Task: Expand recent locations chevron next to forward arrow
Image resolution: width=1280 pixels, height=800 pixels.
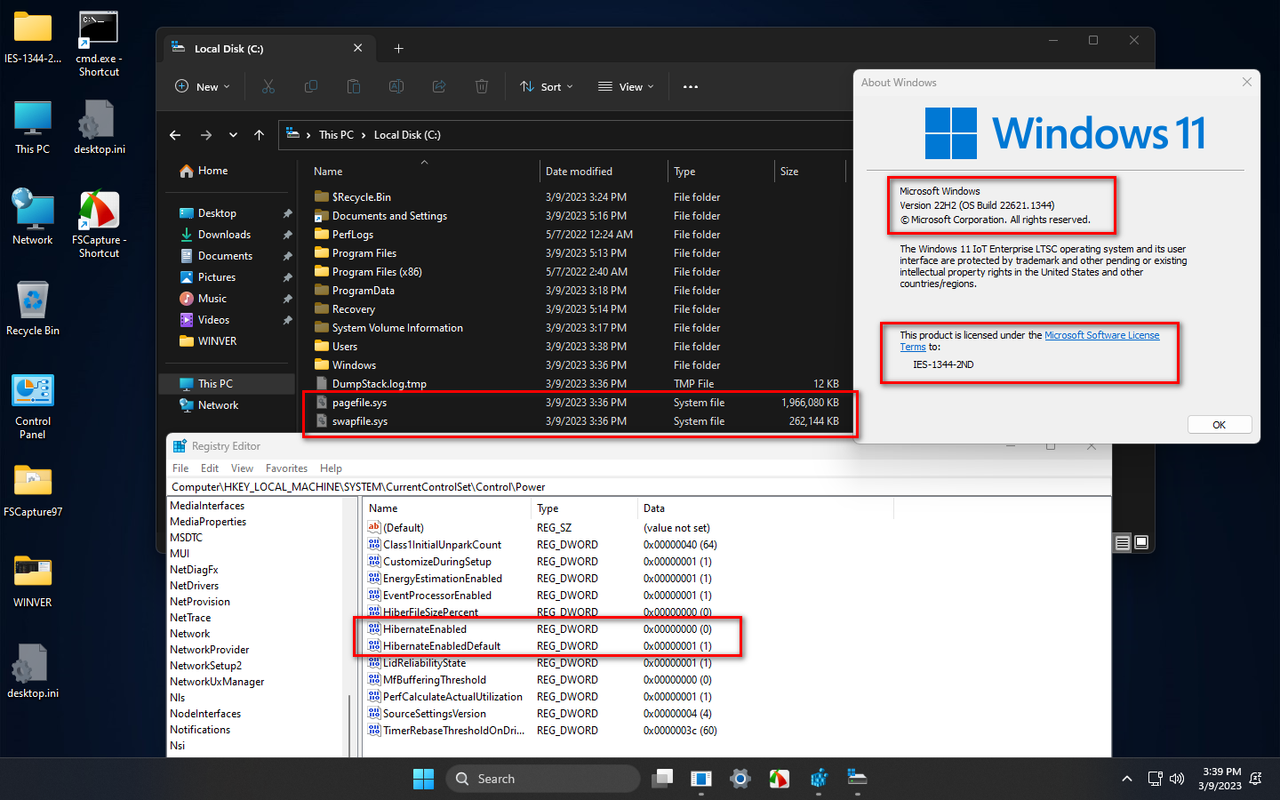Action: coord(233,135)
